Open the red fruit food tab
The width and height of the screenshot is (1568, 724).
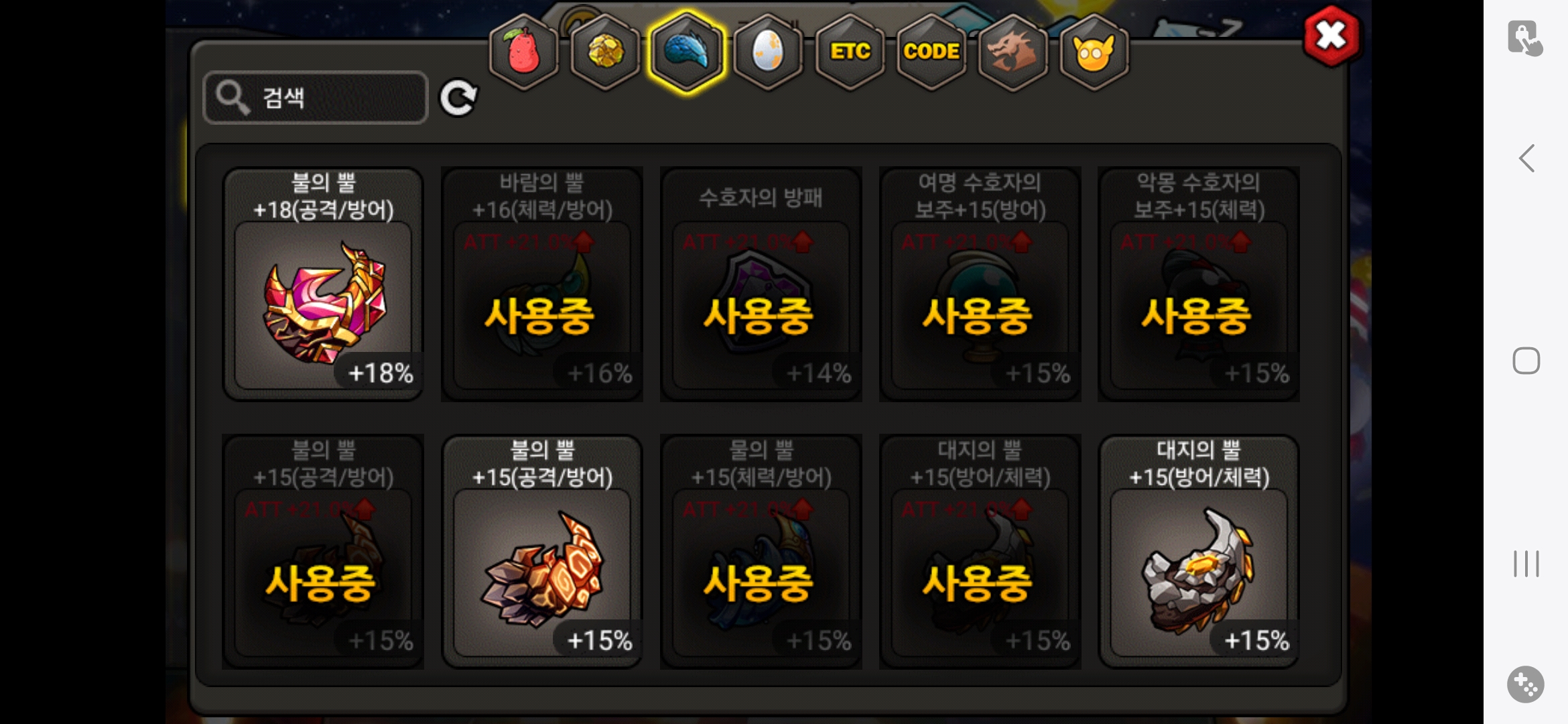click(x=523, y=52)
